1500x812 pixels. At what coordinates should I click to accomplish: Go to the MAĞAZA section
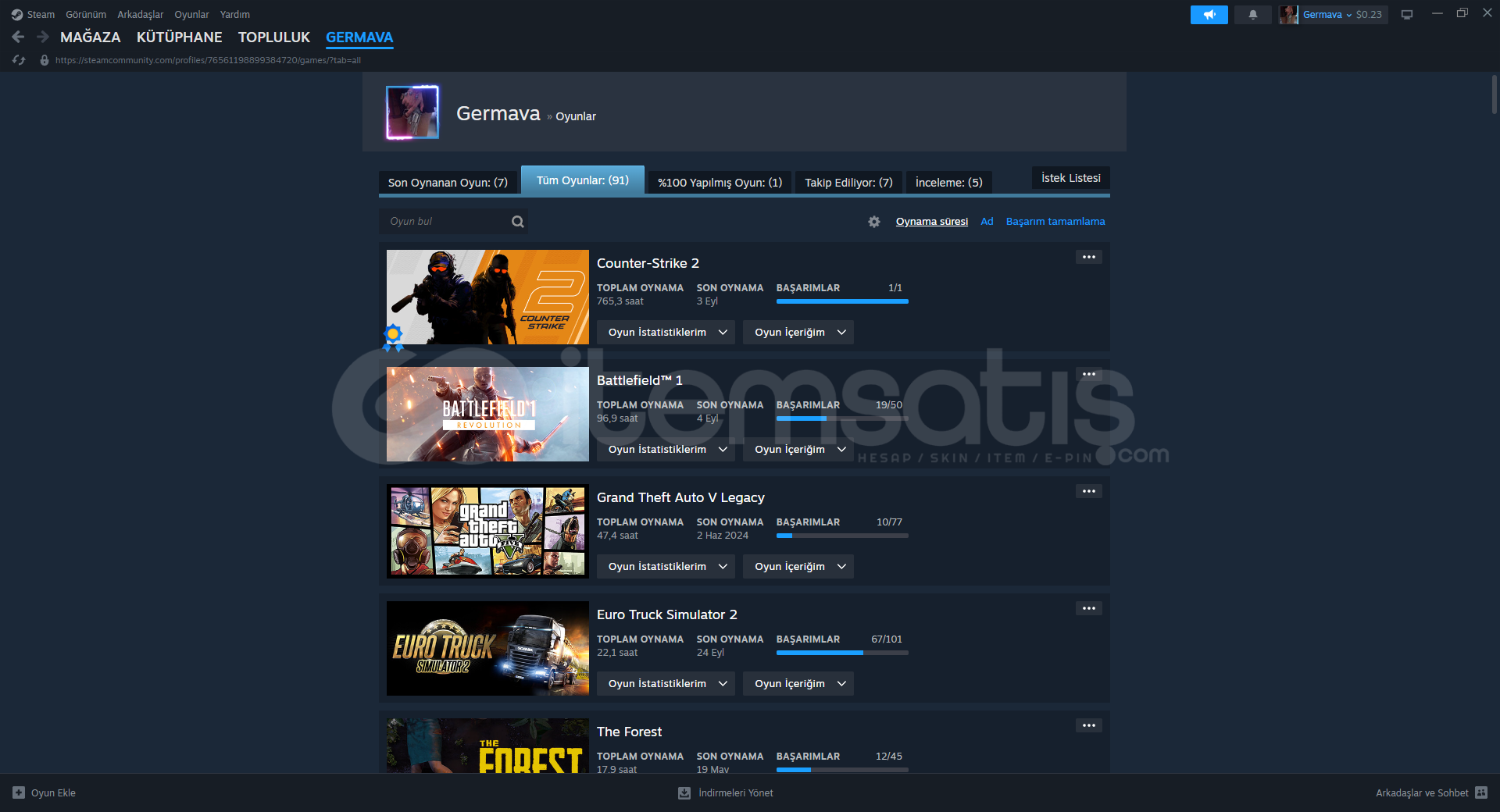tap(91, 37)
